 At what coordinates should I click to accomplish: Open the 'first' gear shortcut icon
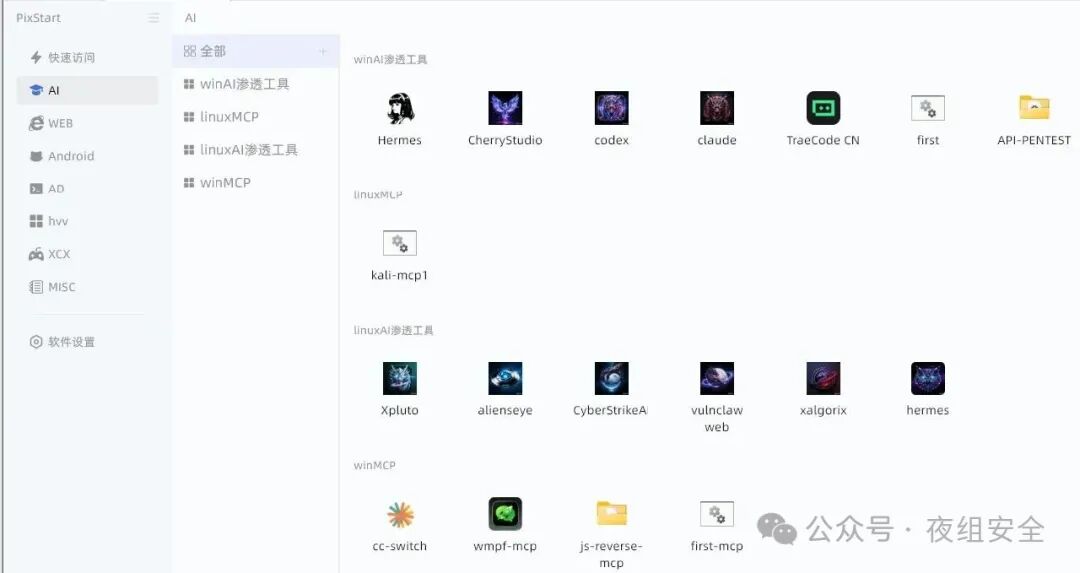tap(928, 108)
